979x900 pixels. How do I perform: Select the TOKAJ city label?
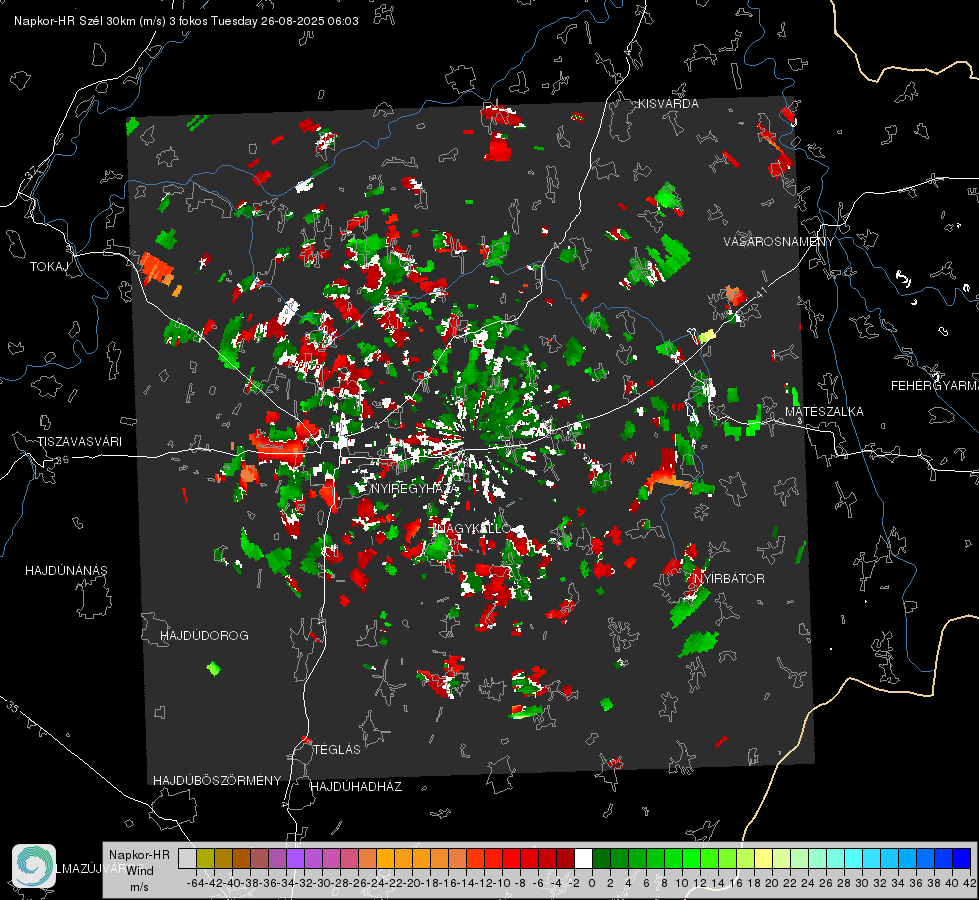tap(49, 267)
